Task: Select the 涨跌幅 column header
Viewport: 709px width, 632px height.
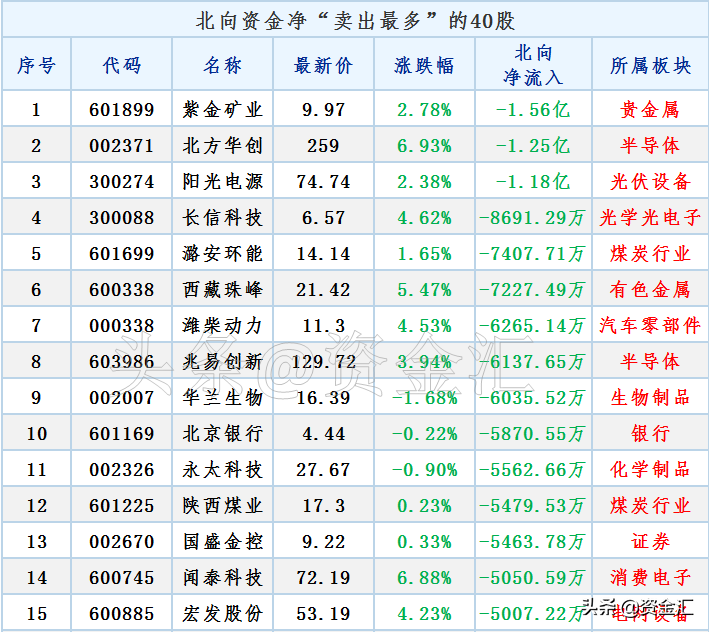Action: pos(424,66)
